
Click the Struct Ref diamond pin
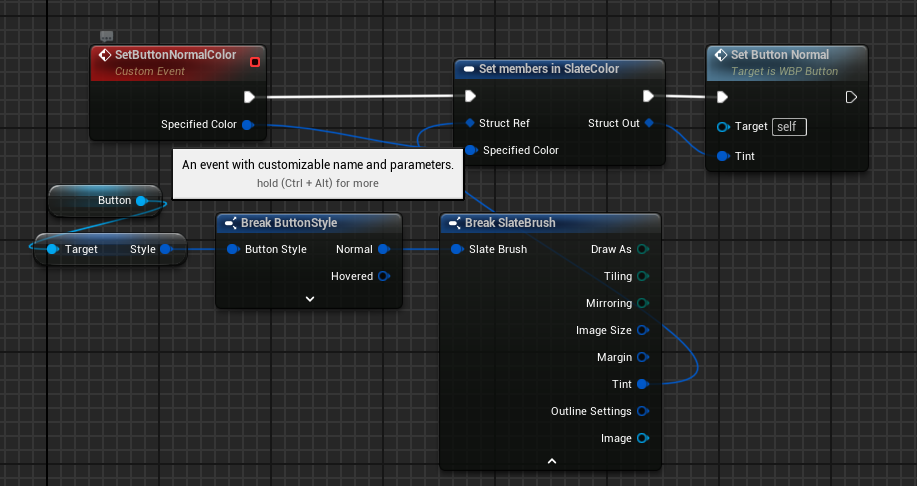(x=470, y=123)
